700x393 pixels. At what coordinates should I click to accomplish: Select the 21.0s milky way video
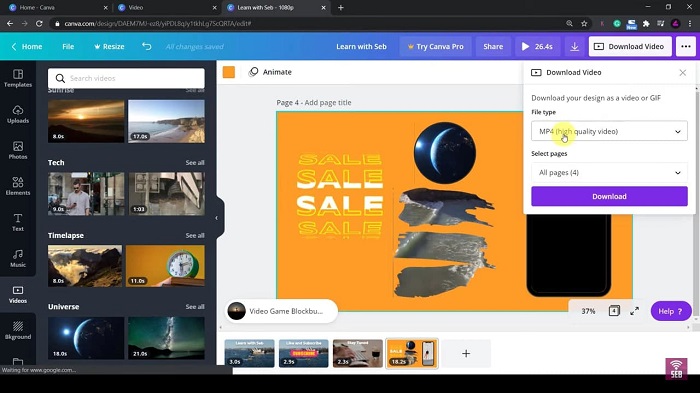(167, 338)
